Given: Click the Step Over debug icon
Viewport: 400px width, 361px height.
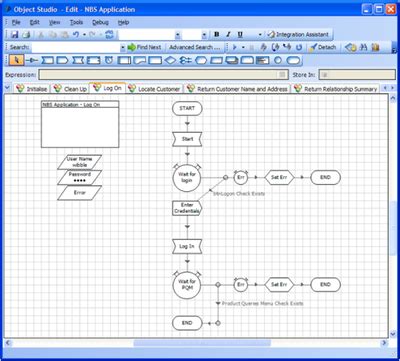Looking at the screenshot, I should (275, 47).
